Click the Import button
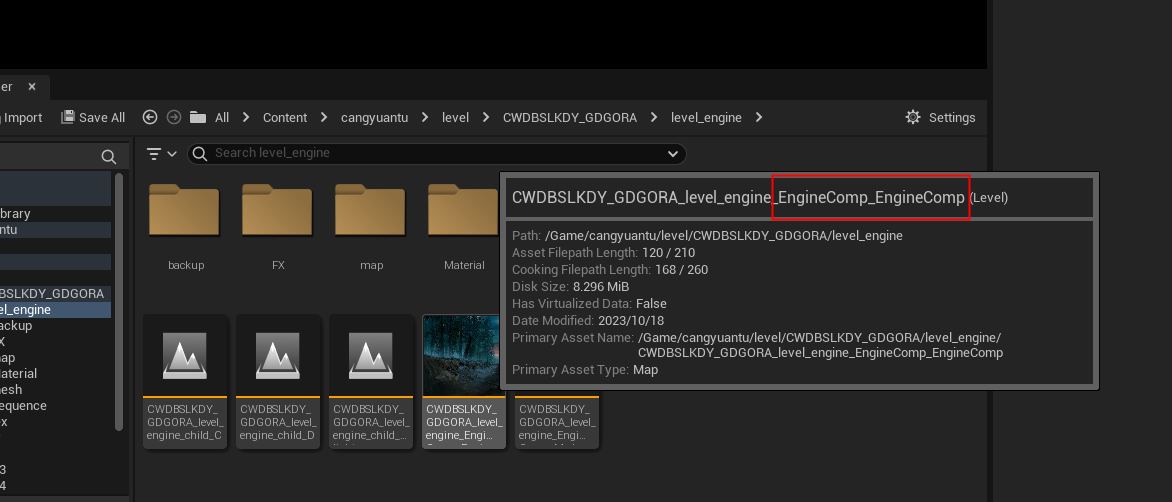 coord(22,117)
